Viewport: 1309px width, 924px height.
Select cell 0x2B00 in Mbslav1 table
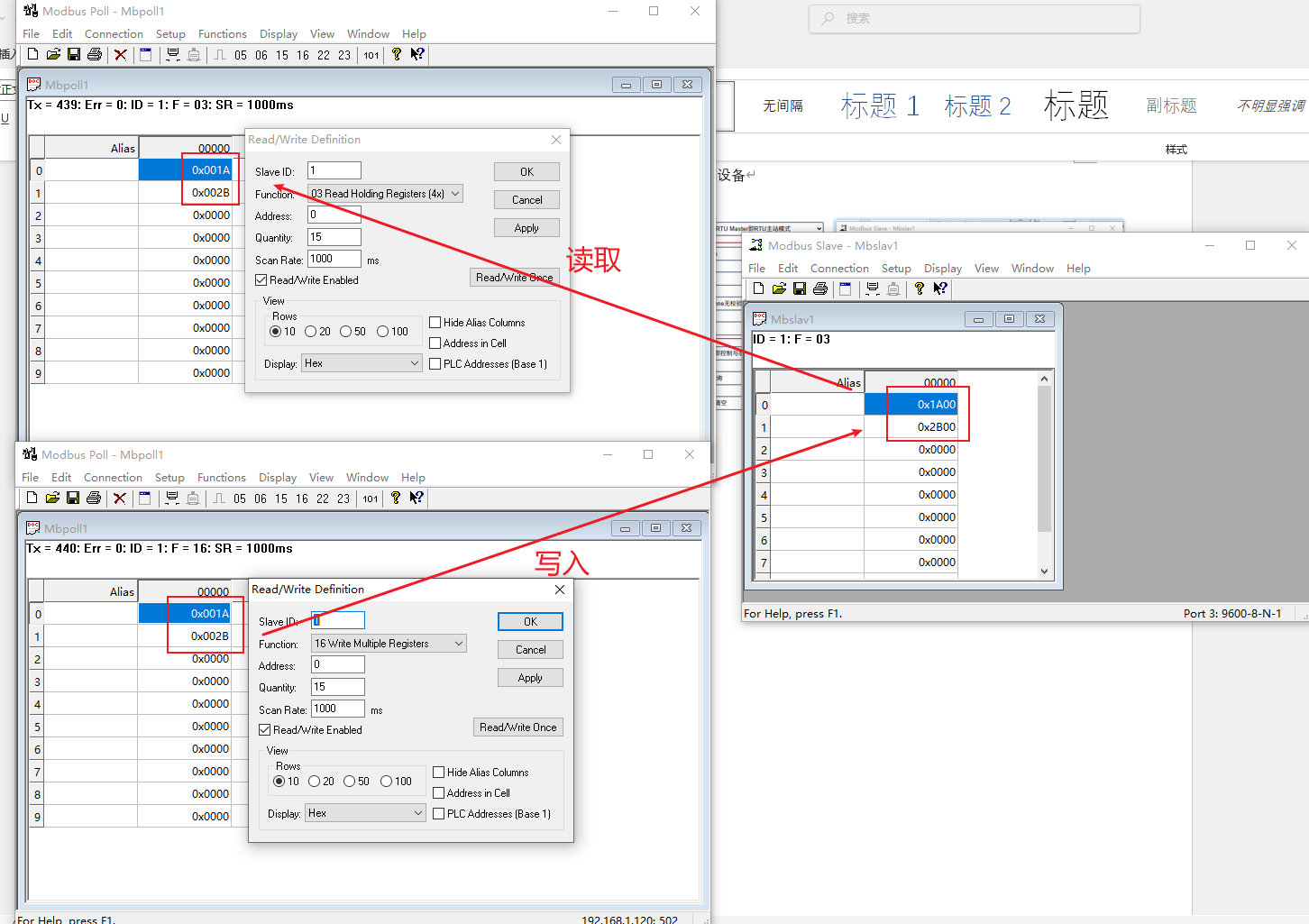(911, 427)
